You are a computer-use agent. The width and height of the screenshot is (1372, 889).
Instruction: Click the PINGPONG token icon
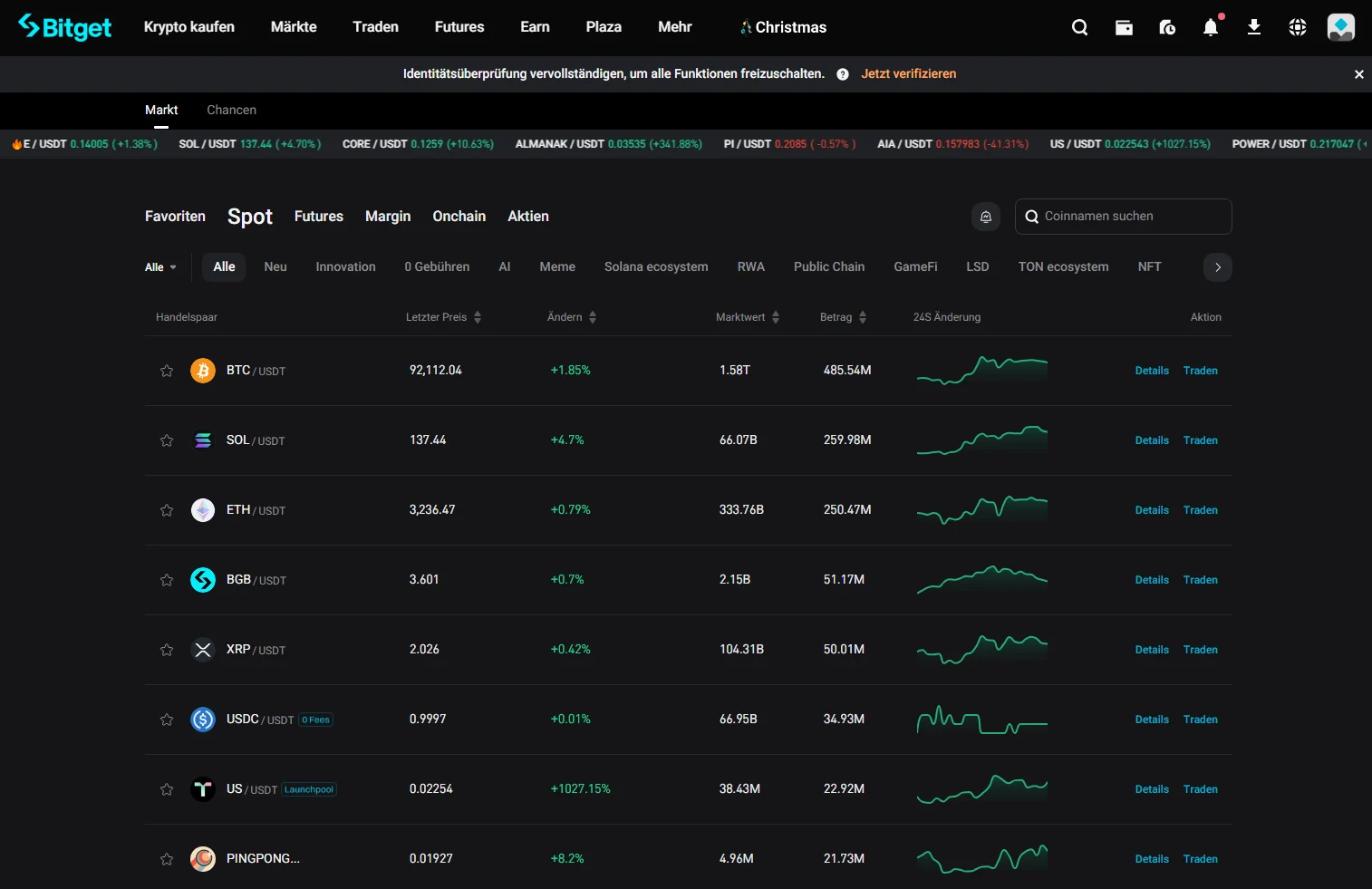[x=203, y=859]
